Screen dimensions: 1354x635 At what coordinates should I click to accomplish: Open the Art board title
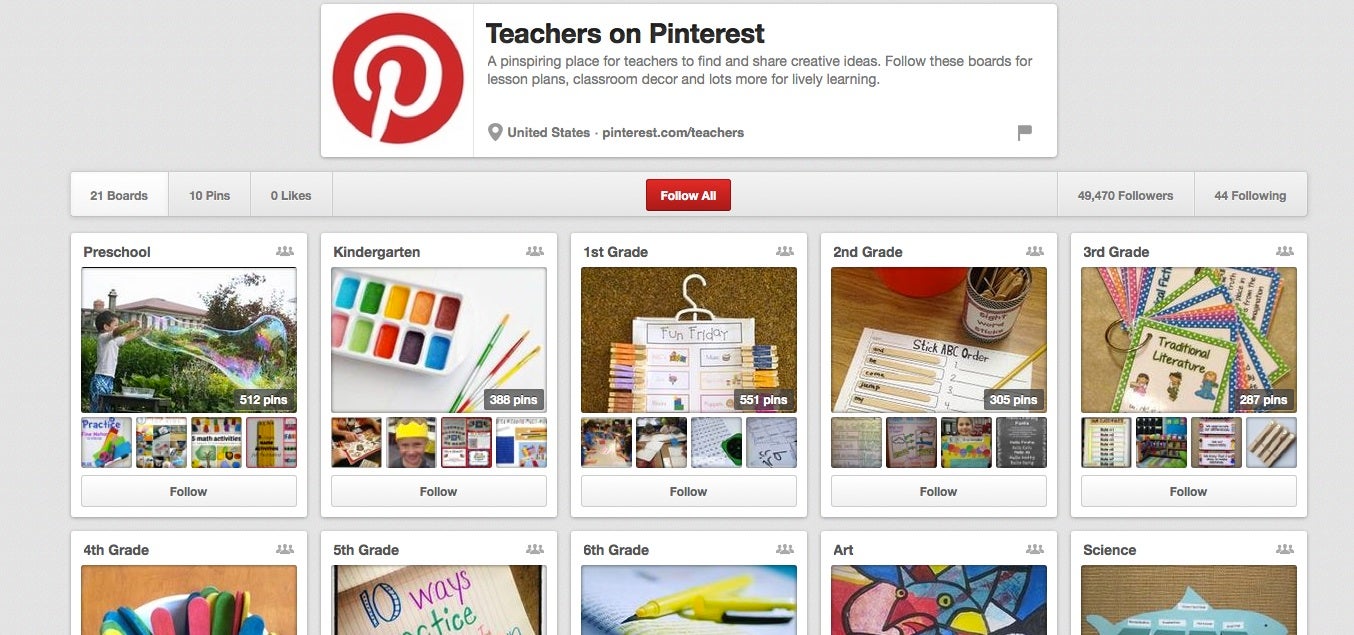(843, 550)
